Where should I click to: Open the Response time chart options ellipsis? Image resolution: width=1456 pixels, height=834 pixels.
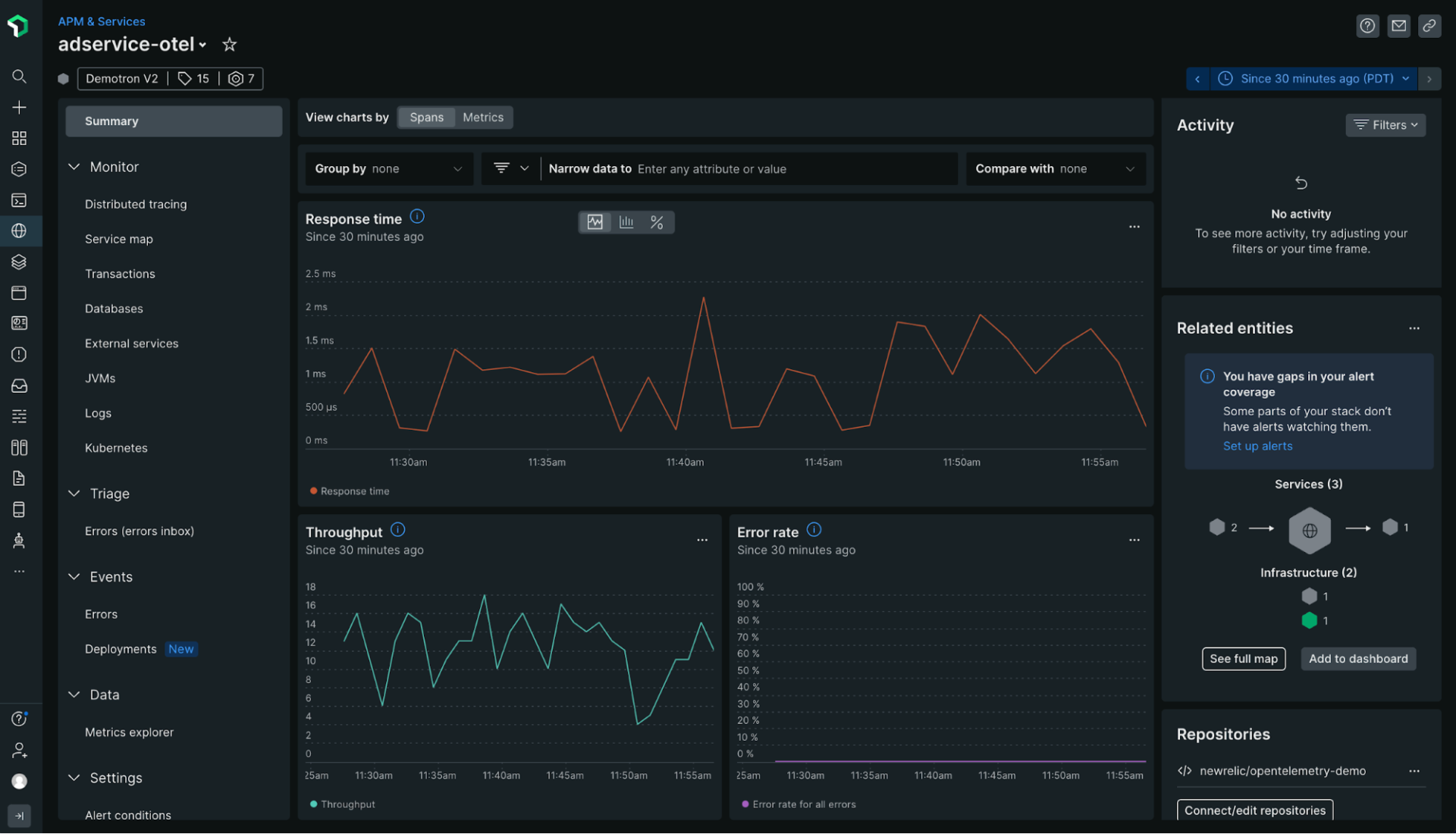[1134, 226]
